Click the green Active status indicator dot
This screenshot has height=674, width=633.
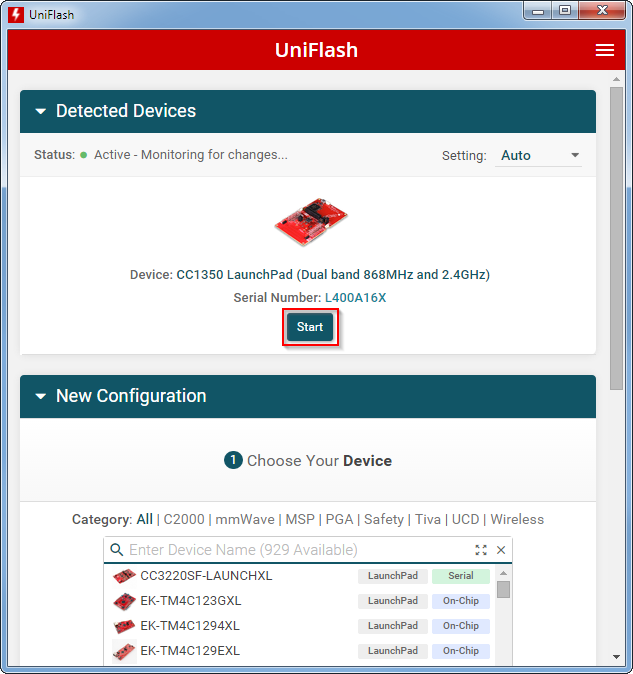click(x=84, y=155)
